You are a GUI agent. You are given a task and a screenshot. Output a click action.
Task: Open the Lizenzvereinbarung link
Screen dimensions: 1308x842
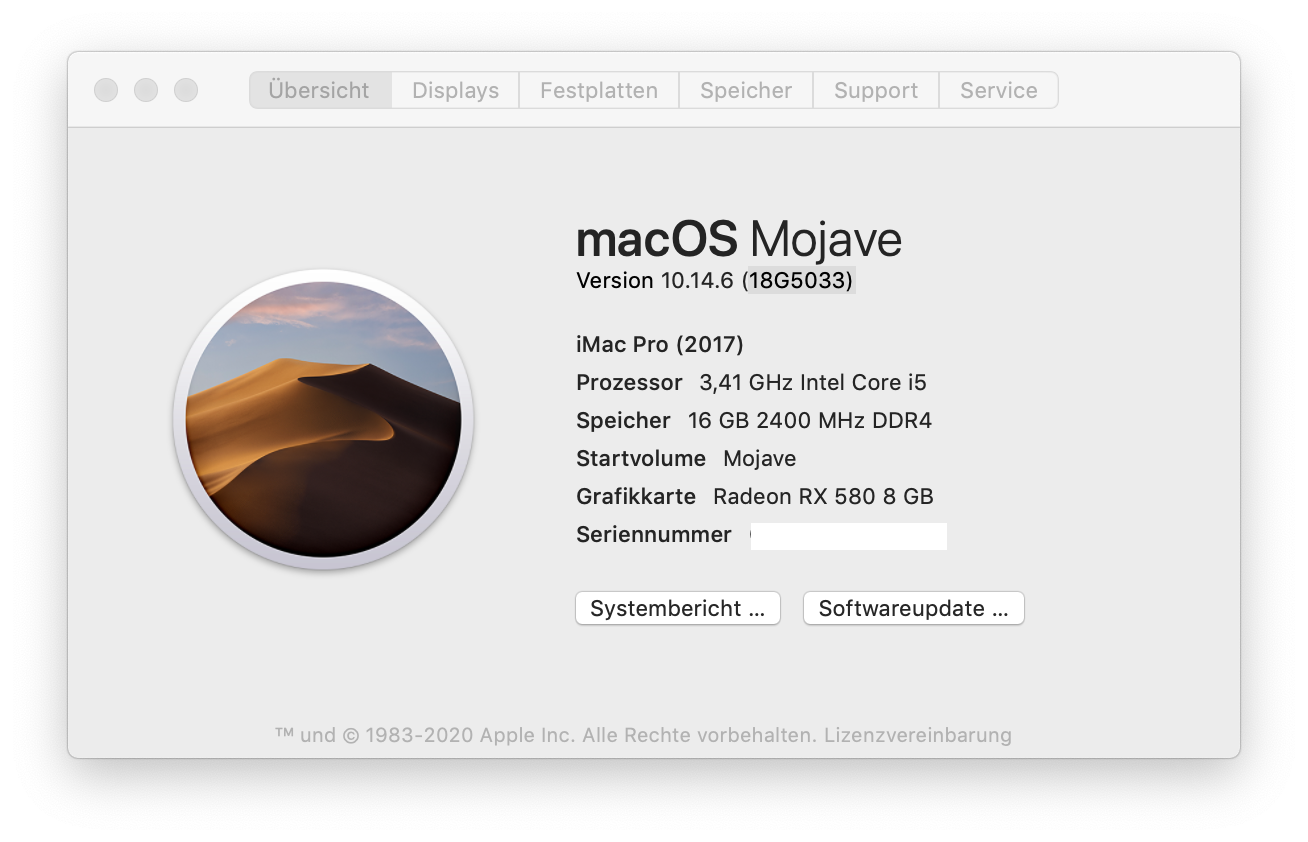tap(916, 735)
